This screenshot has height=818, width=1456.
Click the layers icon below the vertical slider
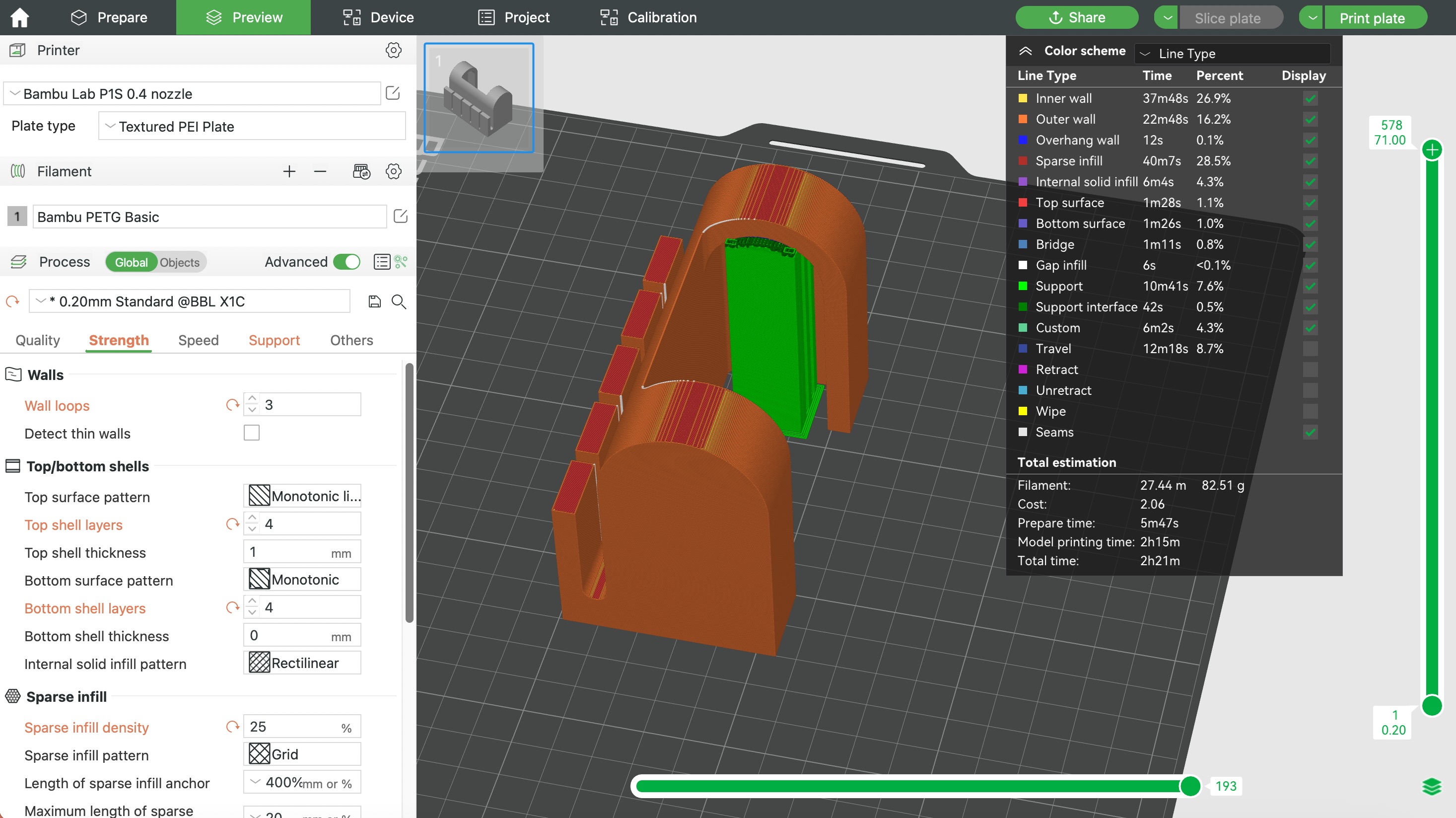click(1431, 786)
